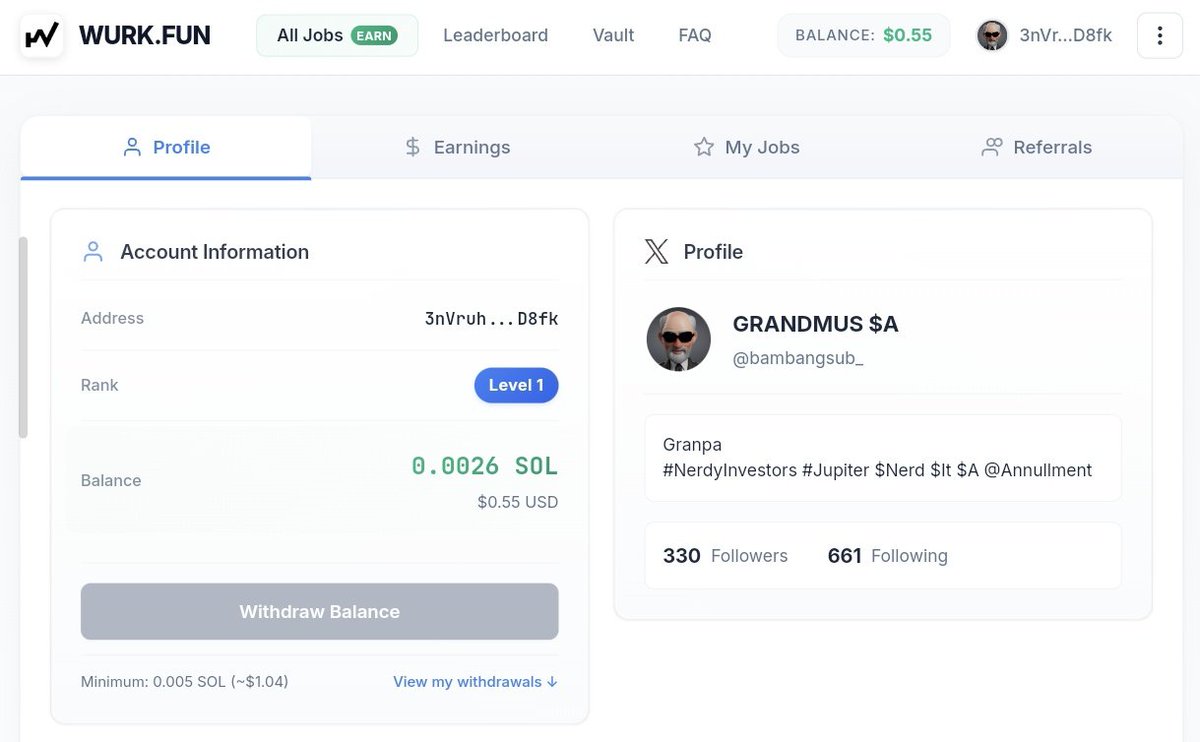Expand View my withdrawals link
This screenshot has width=1200, height=742.
(475, 682)
